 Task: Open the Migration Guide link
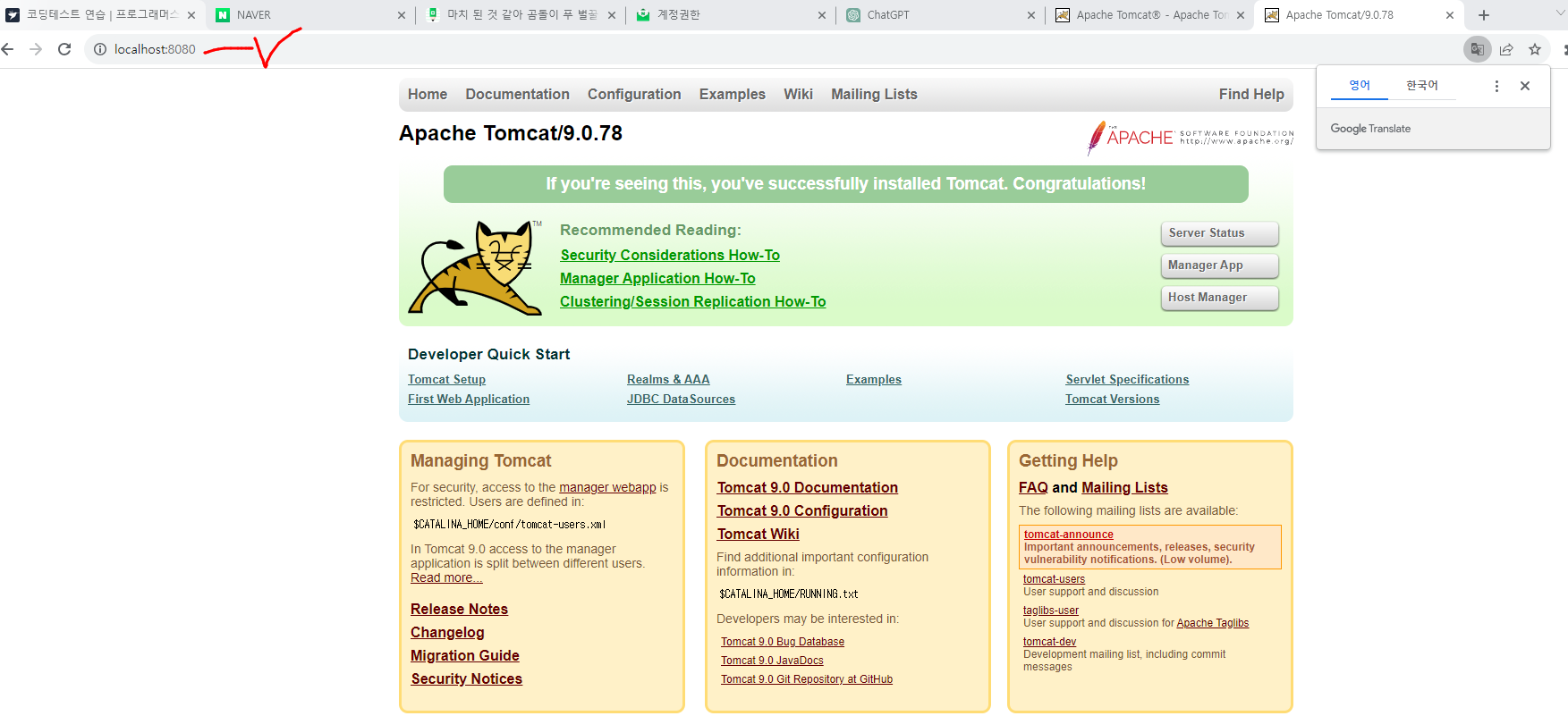tap(465, 656)
